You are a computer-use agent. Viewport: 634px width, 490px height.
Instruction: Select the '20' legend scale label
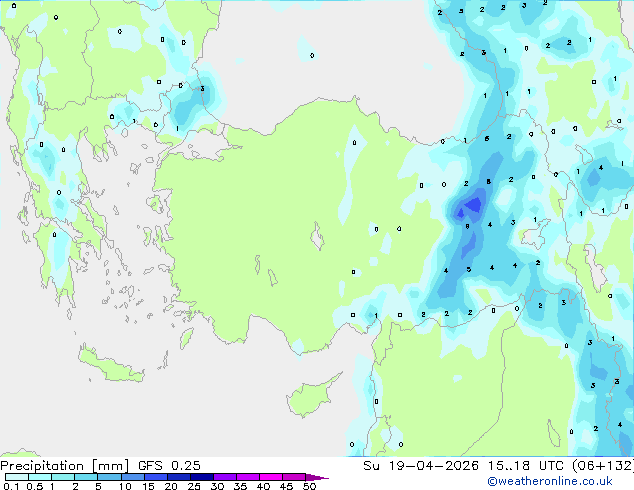[171, 486]
